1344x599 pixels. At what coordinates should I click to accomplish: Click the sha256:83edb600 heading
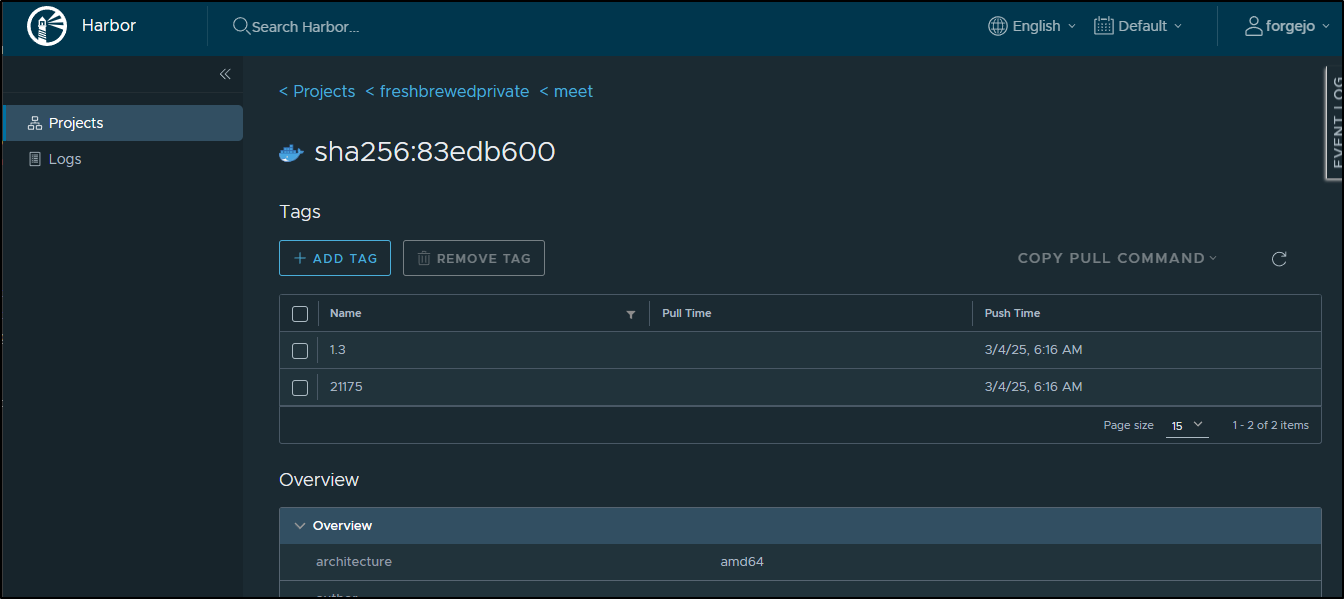435,152
